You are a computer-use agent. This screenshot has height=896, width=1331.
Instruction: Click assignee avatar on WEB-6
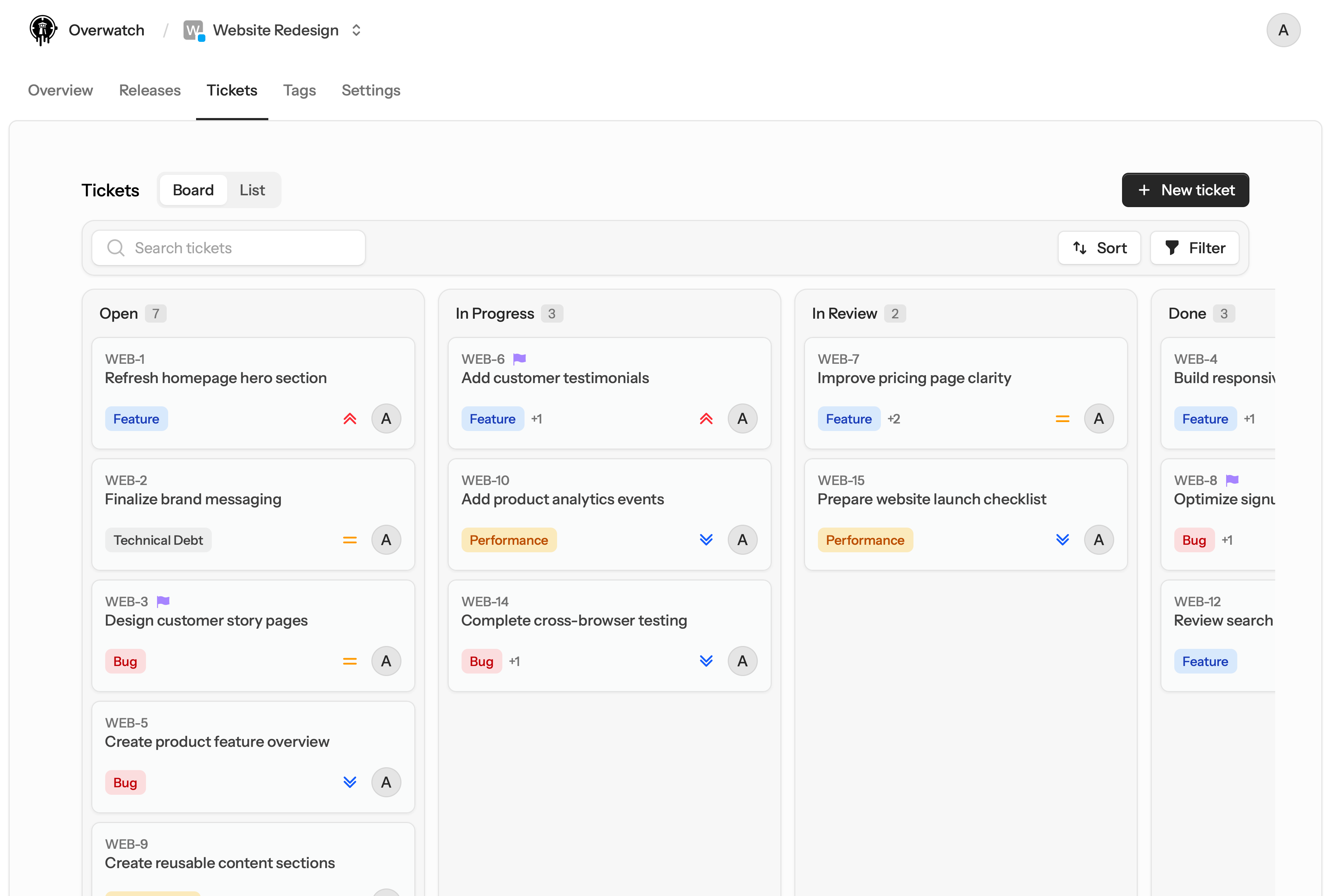742,419
